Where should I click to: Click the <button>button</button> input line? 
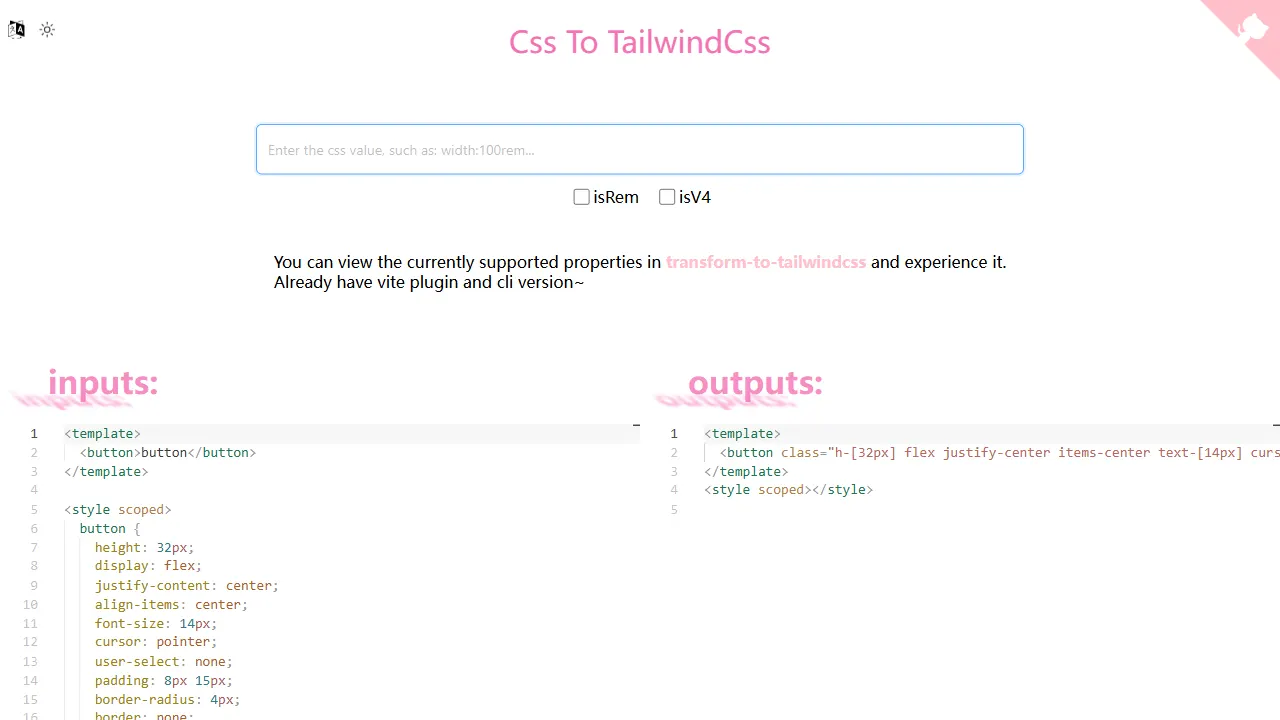point(168,452)
